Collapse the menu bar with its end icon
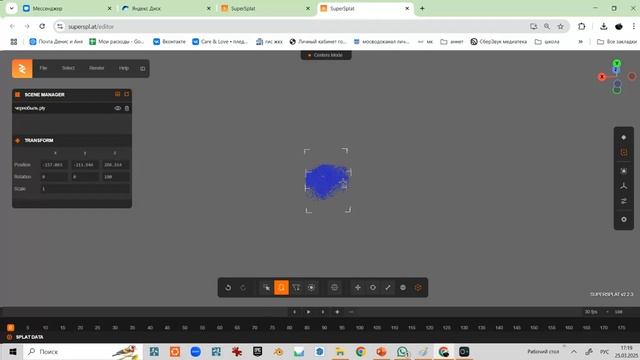The width and height of the screenshot is (640, 360). (142, 69)
